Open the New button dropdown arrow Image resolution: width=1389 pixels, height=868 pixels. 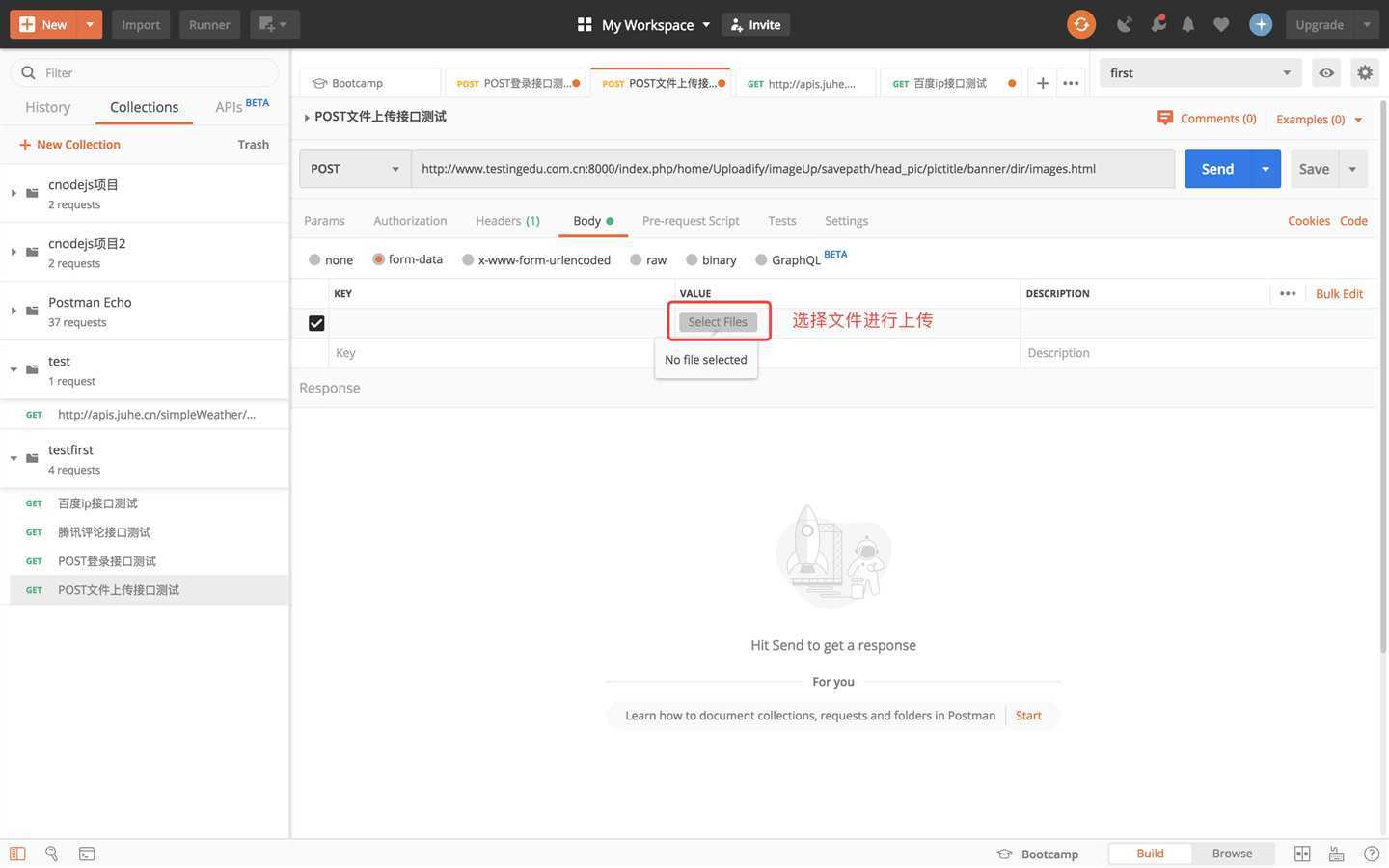(x=89, y=24)
